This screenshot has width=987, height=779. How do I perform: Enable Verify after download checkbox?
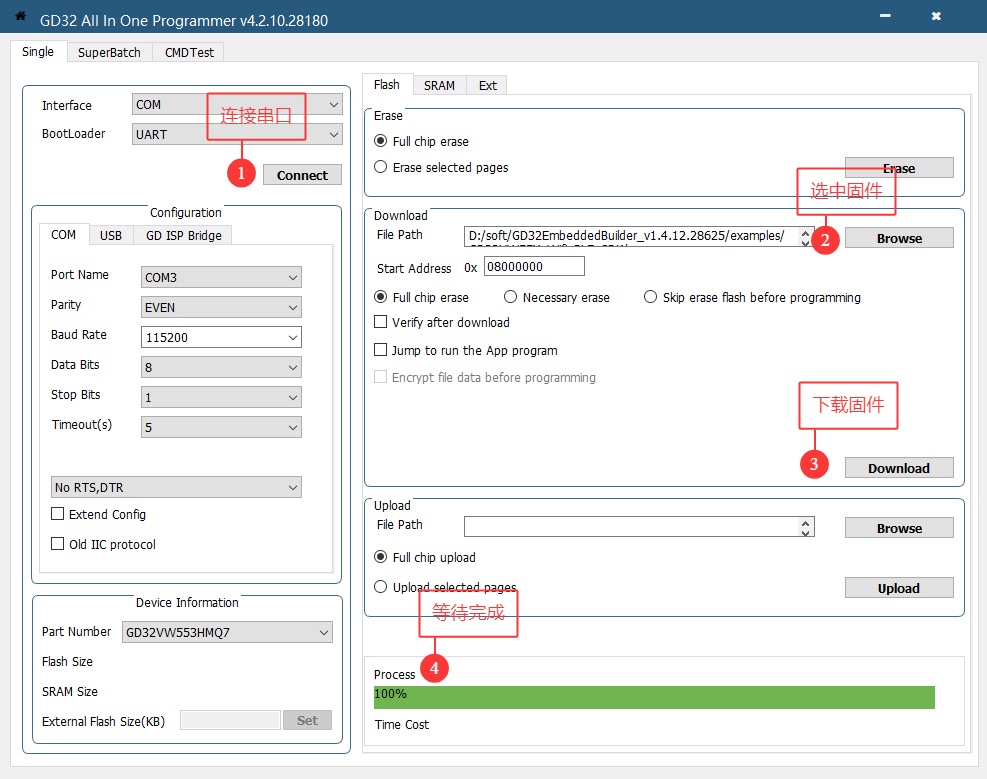pos(380,322)
